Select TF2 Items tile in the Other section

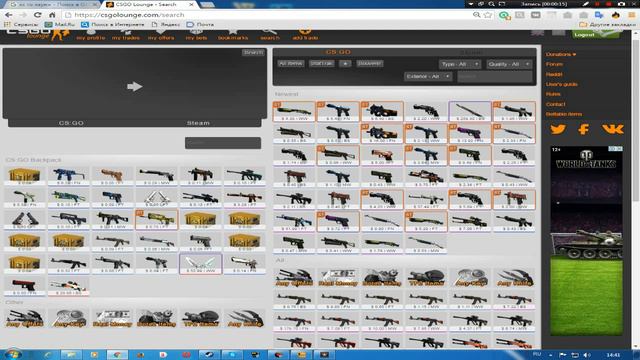[201, 318]
